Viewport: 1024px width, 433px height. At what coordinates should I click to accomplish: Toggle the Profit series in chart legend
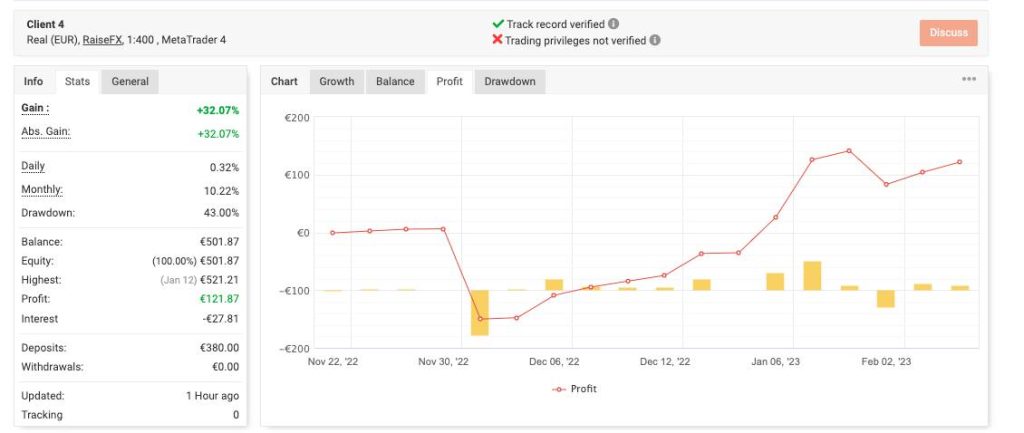pos(575,389)
